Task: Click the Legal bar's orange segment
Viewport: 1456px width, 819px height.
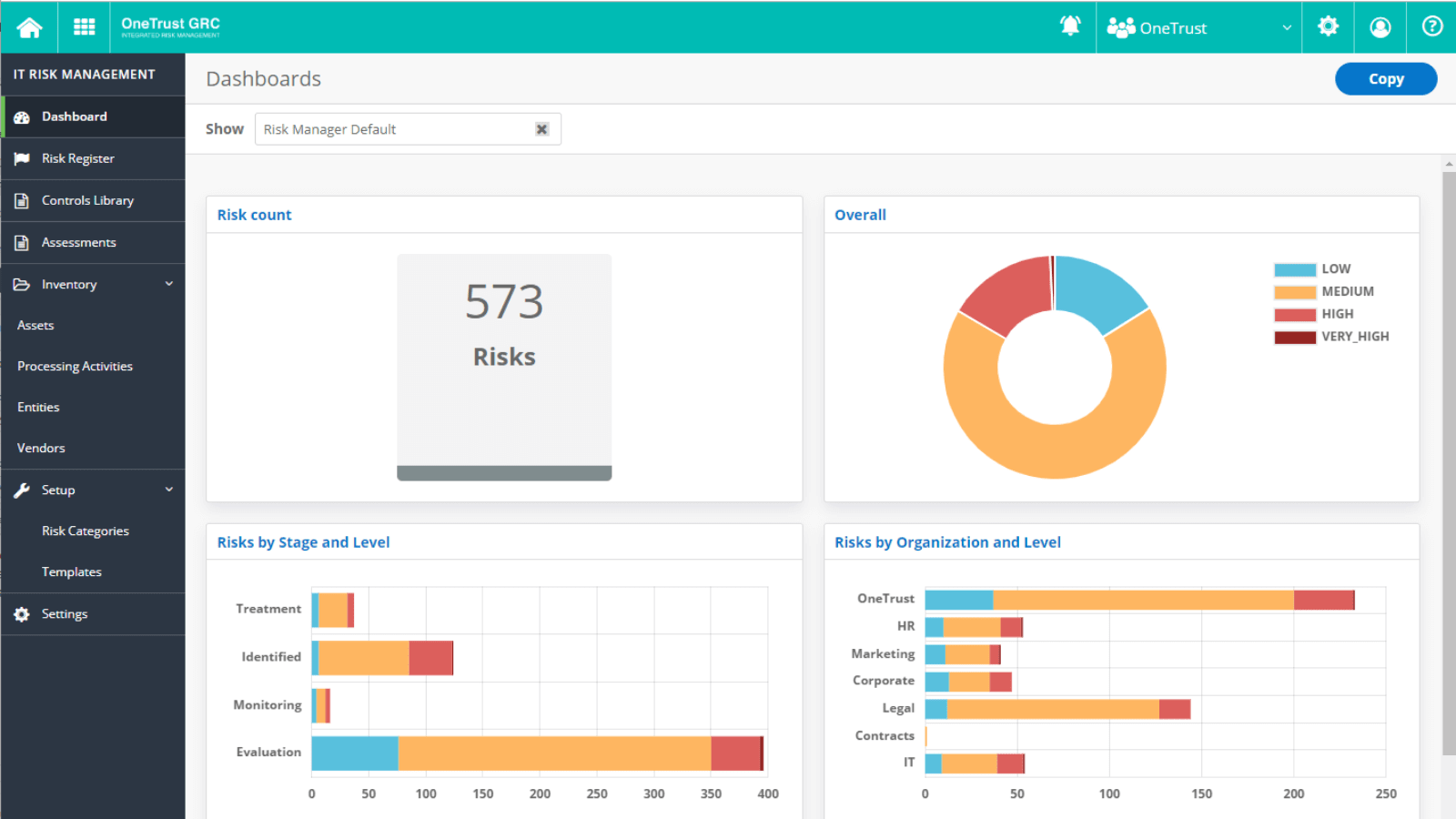Action: pos(1053,709)
